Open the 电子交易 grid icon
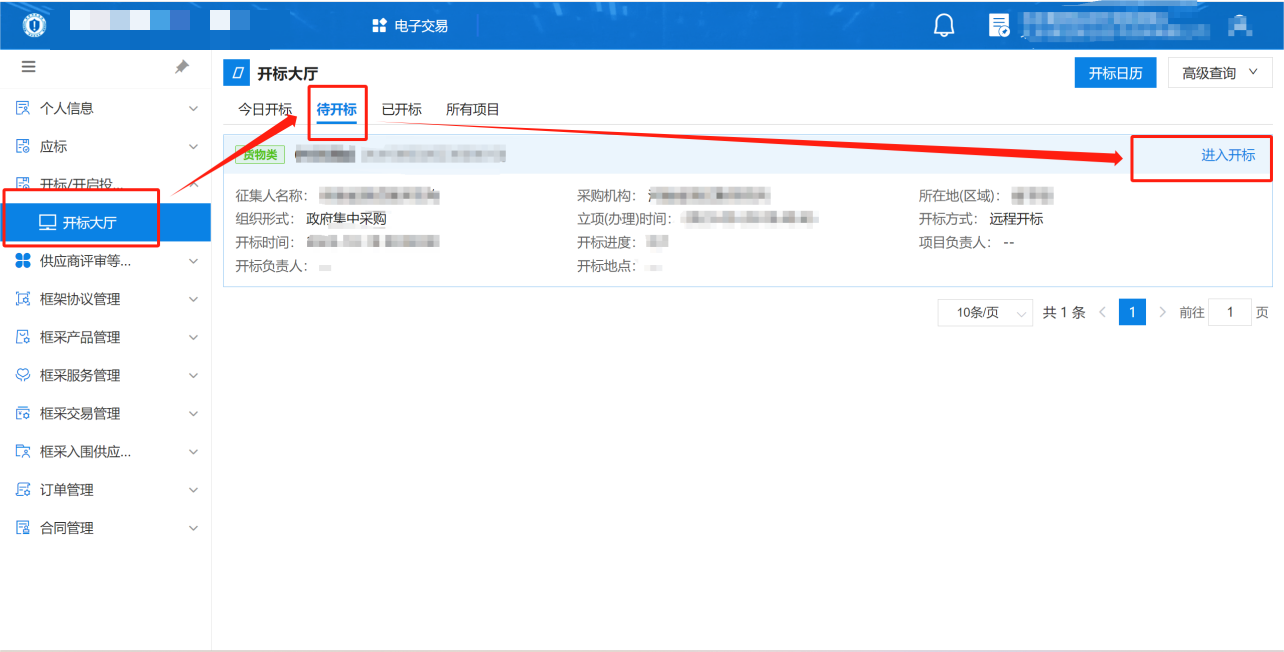This screenshot has height=652, width=1284. (379, 25)
